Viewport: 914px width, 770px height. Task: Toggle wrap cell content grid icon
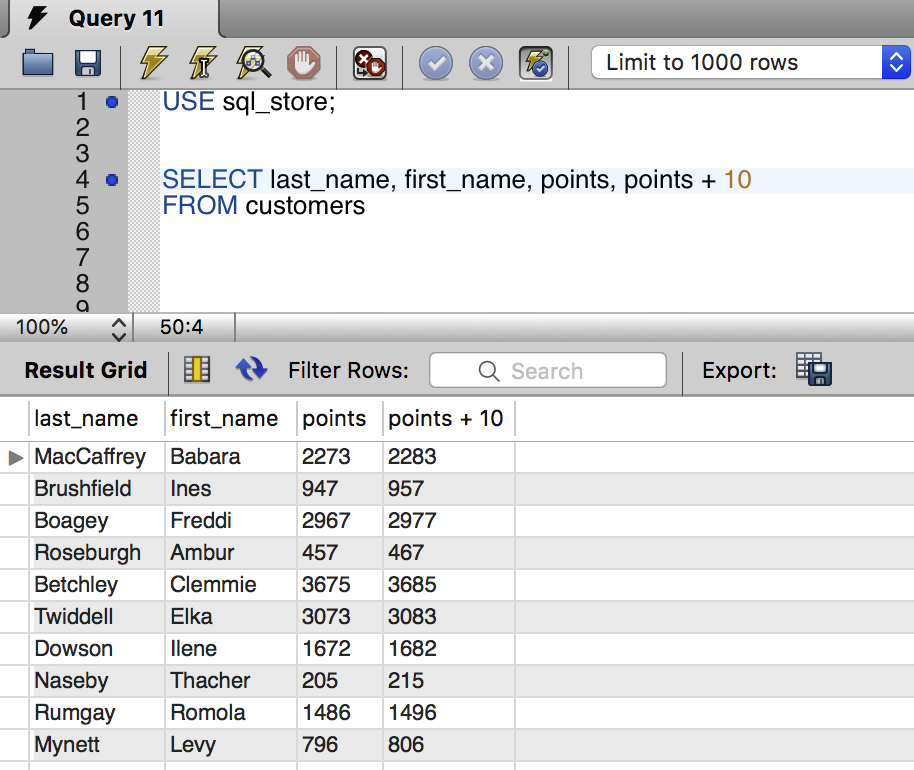[x=197, y=370]
